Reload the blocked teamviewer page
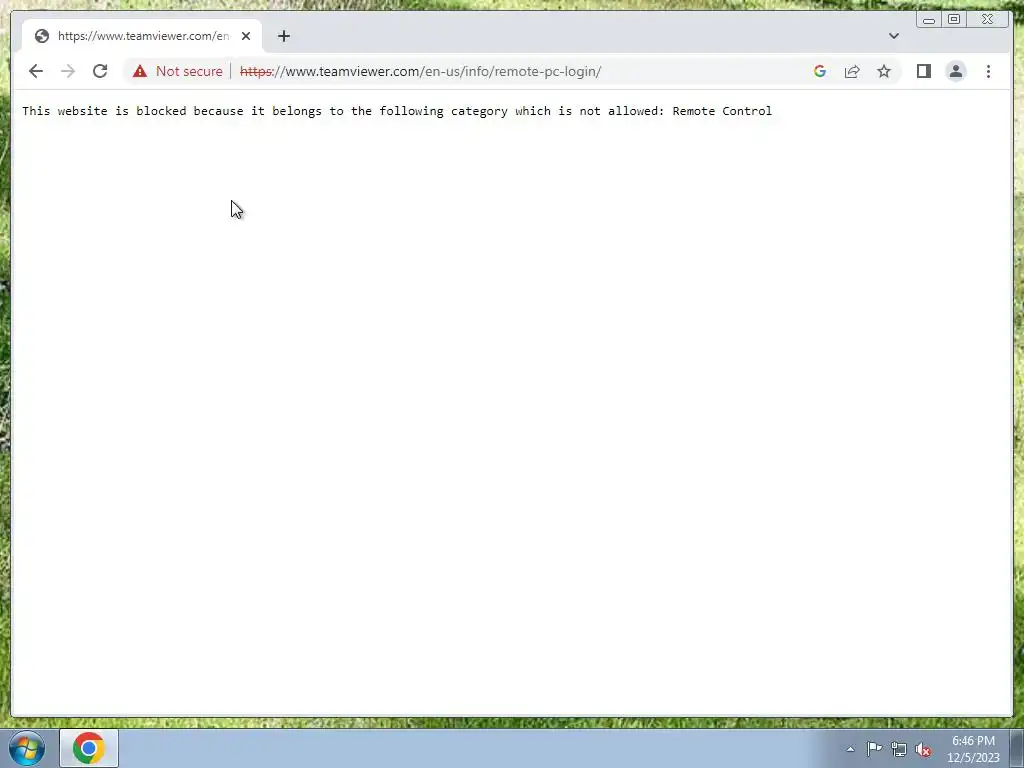Viewport: 1024px width, 768px height. (x=100, y=71)
